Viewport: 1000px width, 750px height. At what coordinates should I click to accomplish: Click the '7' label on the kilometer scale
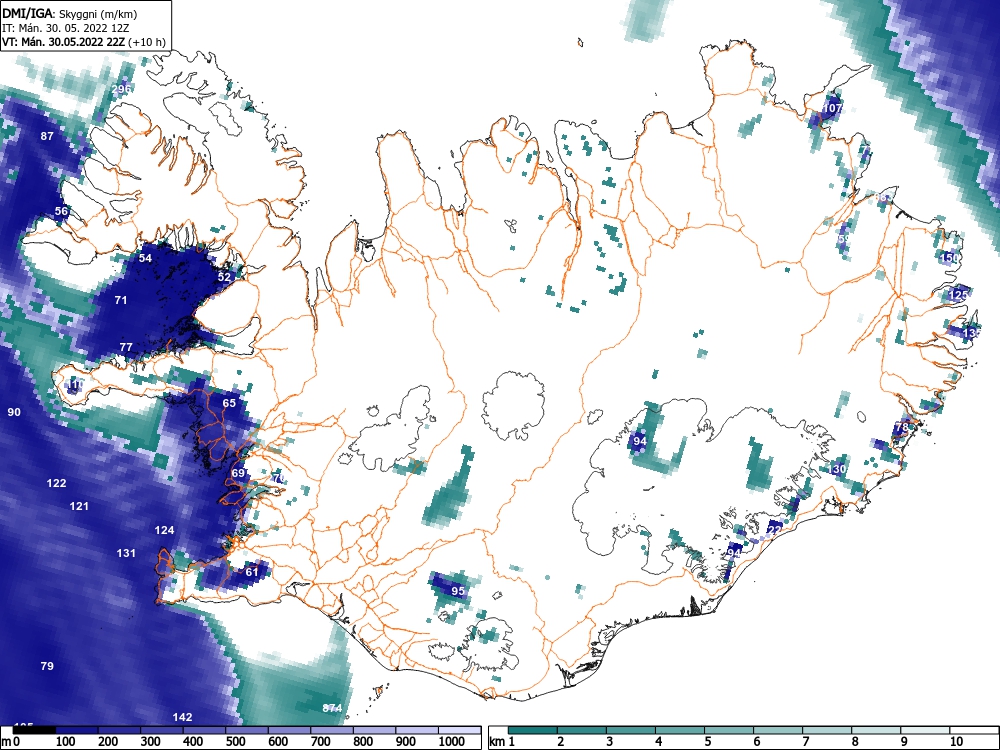(x=805, y=742)
